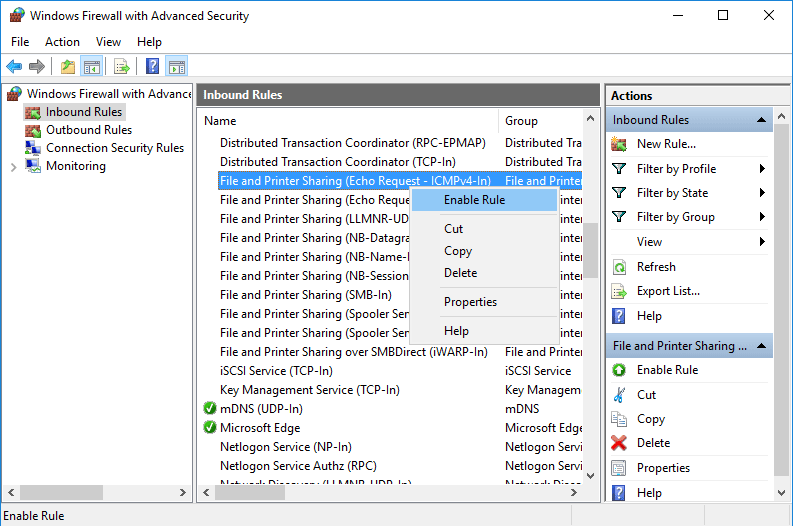This screenshot has height=526, width=793.
Task: Collapse the Inbound Rules actions section
Action: point(761,120)
